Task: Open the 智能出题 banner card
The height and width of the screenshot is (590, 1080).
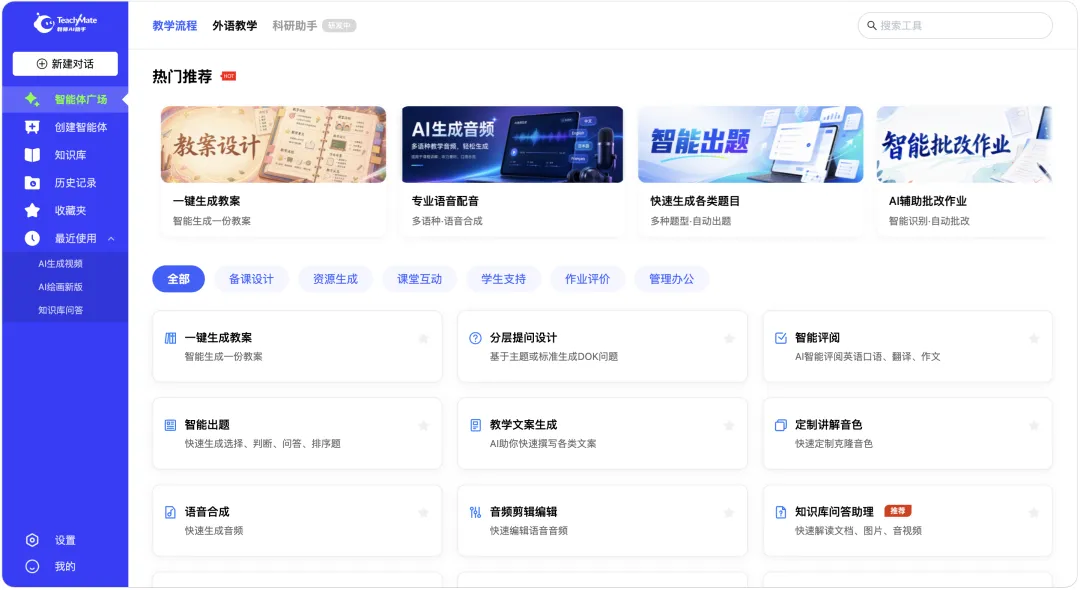Action: pos(750,145)
